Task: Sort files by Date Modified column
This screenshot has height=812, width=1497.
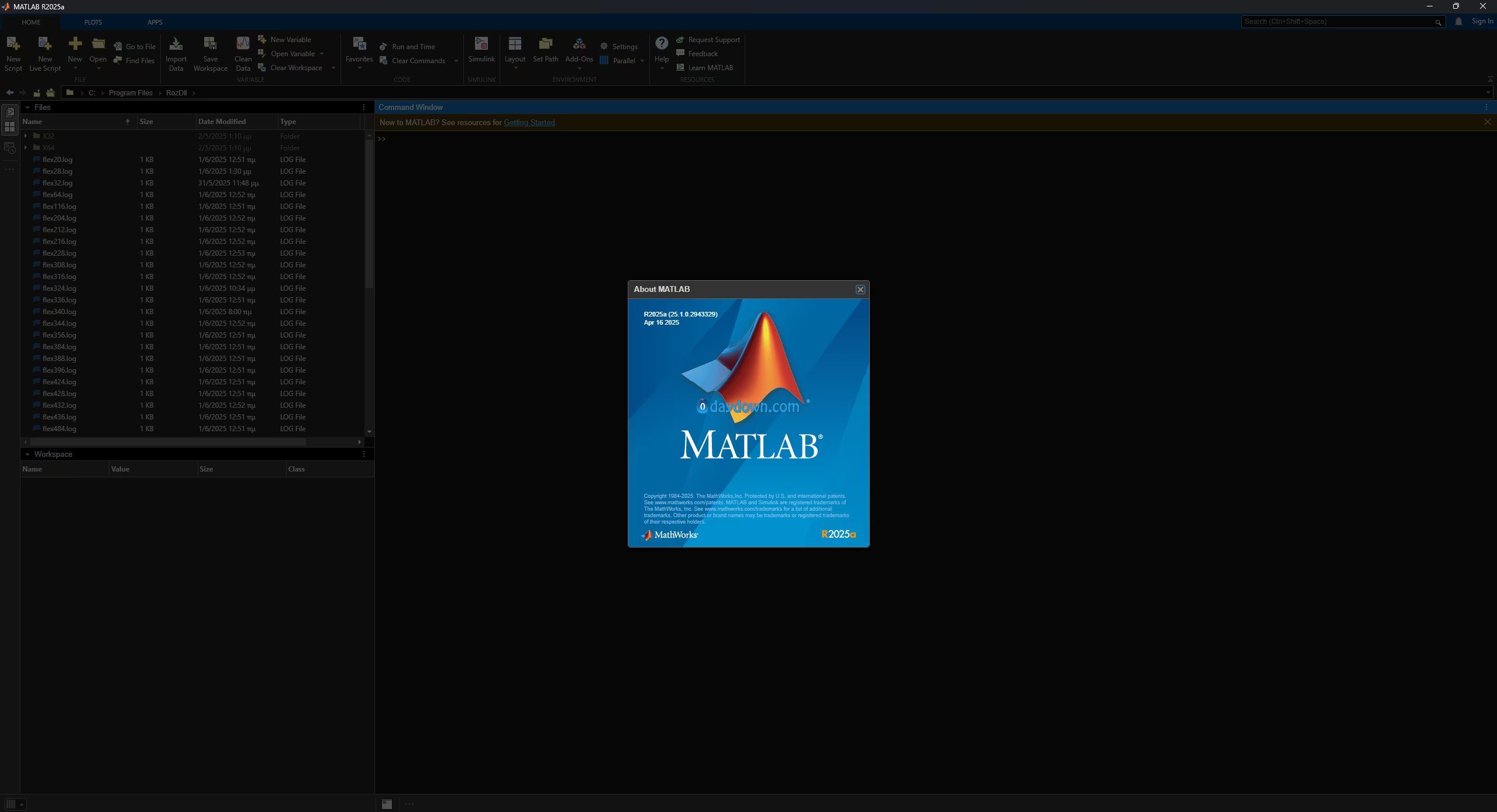Action: [x=237, y=122]
